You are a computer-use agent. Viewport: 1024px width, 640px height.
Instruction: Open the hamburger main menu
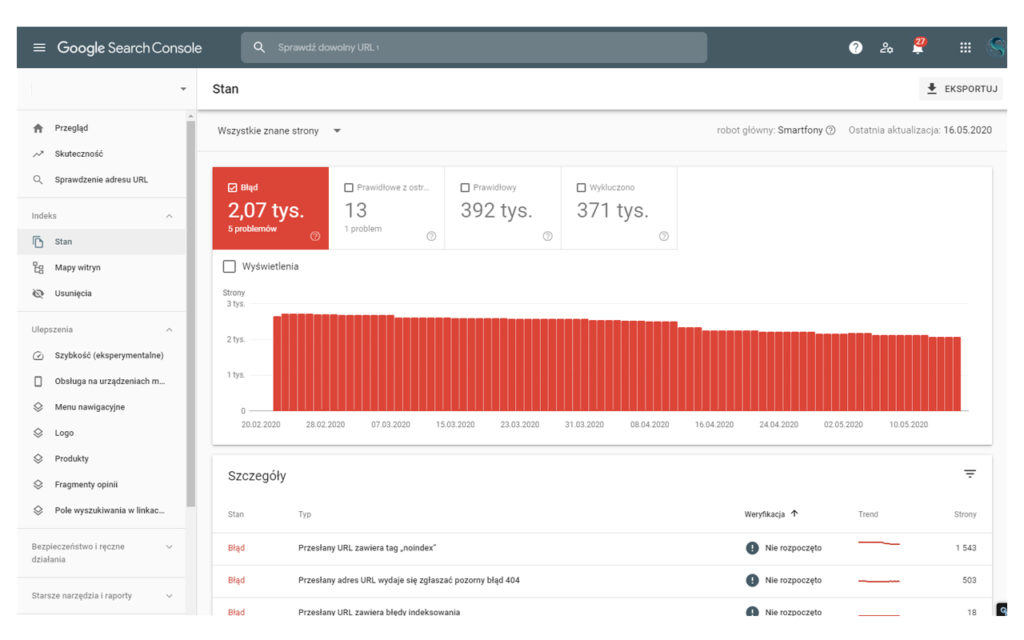click(x=39, y=48)
